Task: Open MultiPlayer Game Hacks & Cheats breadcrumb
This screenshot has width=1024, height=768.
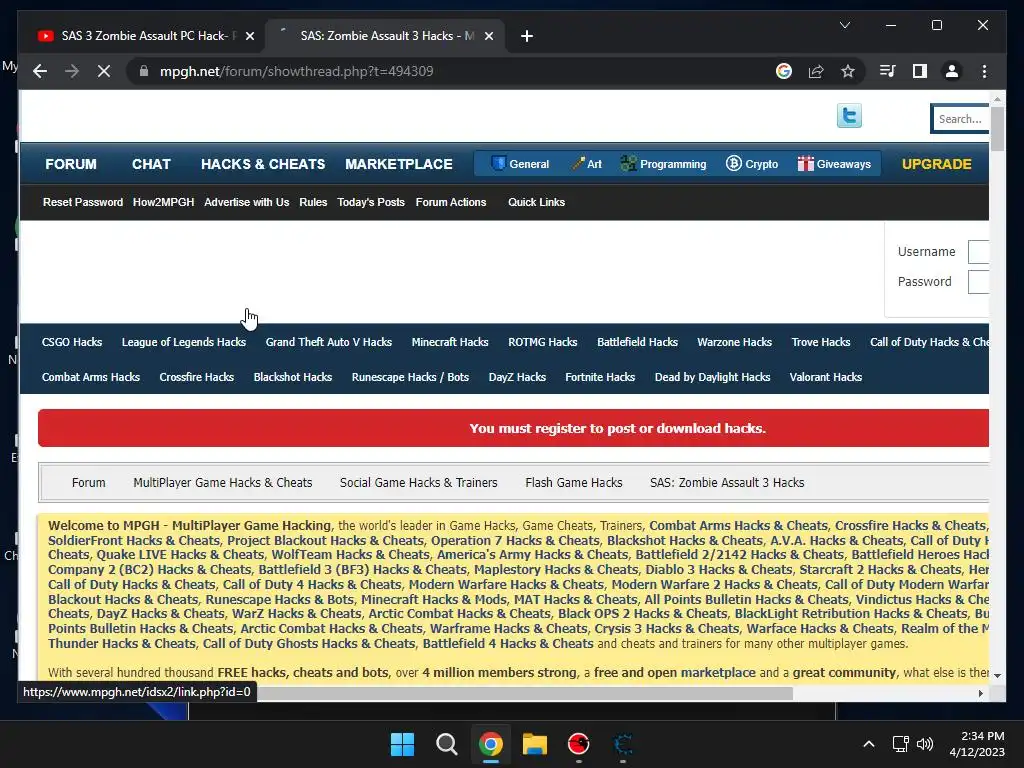Action: (223, 483)
